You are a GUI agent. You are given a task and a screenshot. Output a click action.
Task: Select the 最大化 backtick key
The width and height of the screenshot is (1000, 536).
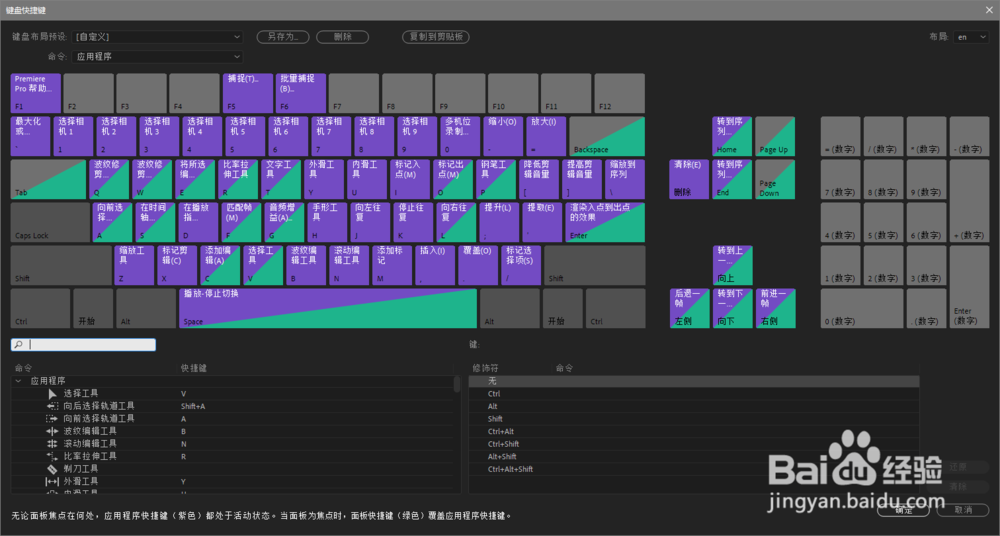(x=31, y=137)
